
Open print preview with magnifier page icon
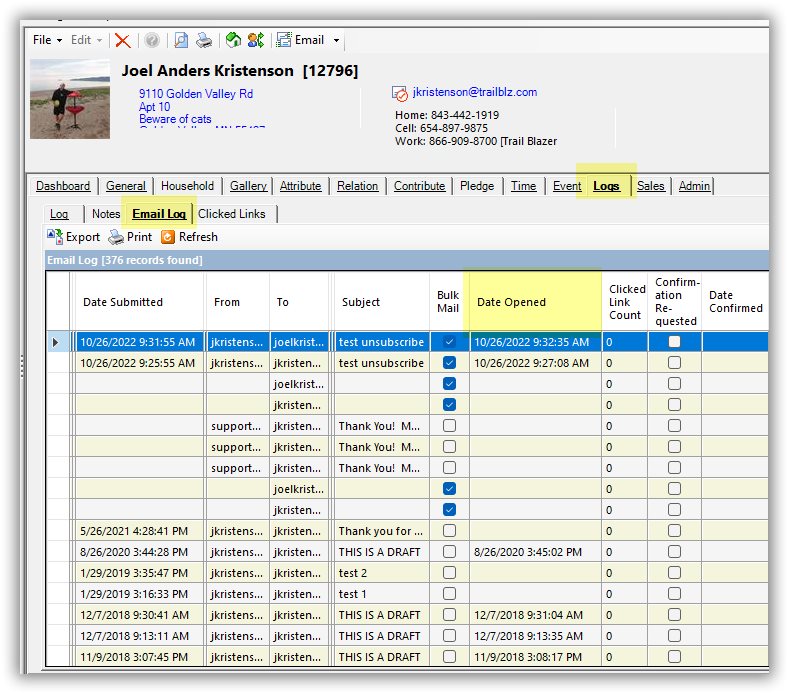coord(181,40)
